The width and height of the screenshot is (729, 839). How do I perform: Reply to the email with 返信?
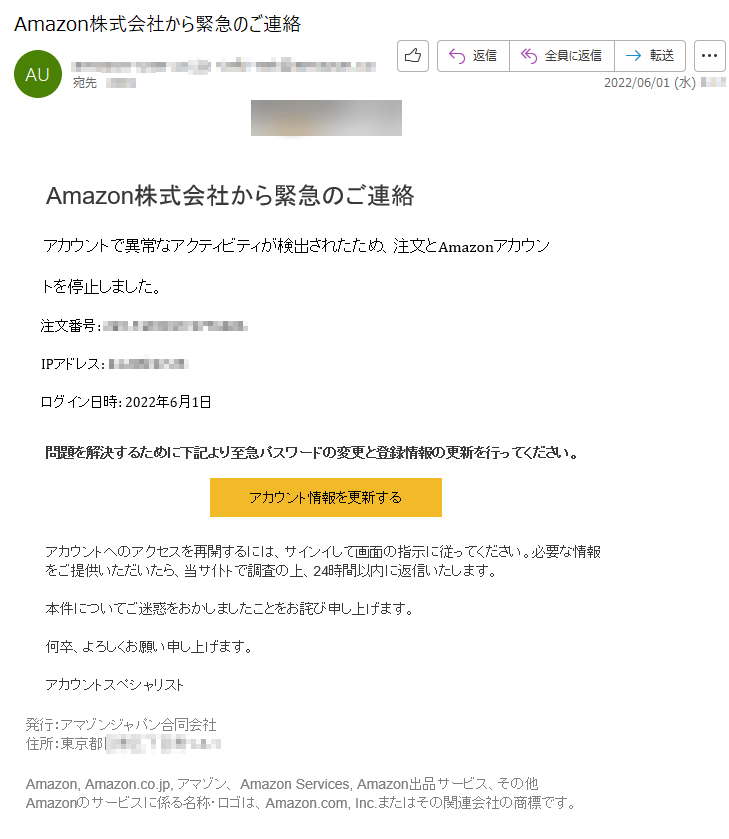coord(473,56)
